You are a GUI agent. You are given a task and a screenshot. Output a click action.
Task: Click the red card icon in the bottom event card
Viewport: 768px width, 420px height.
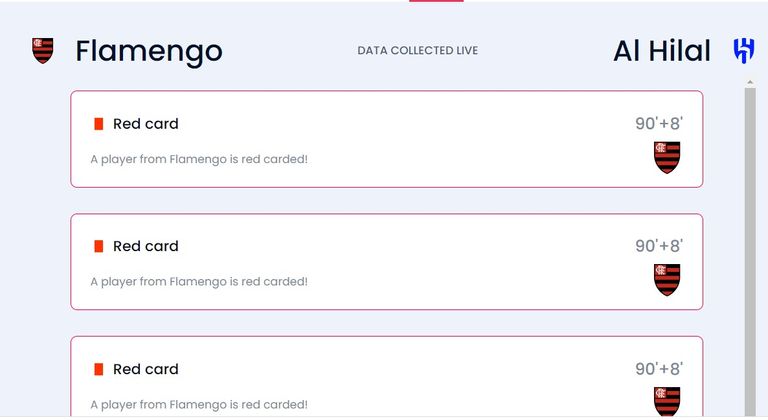(99, 369)
